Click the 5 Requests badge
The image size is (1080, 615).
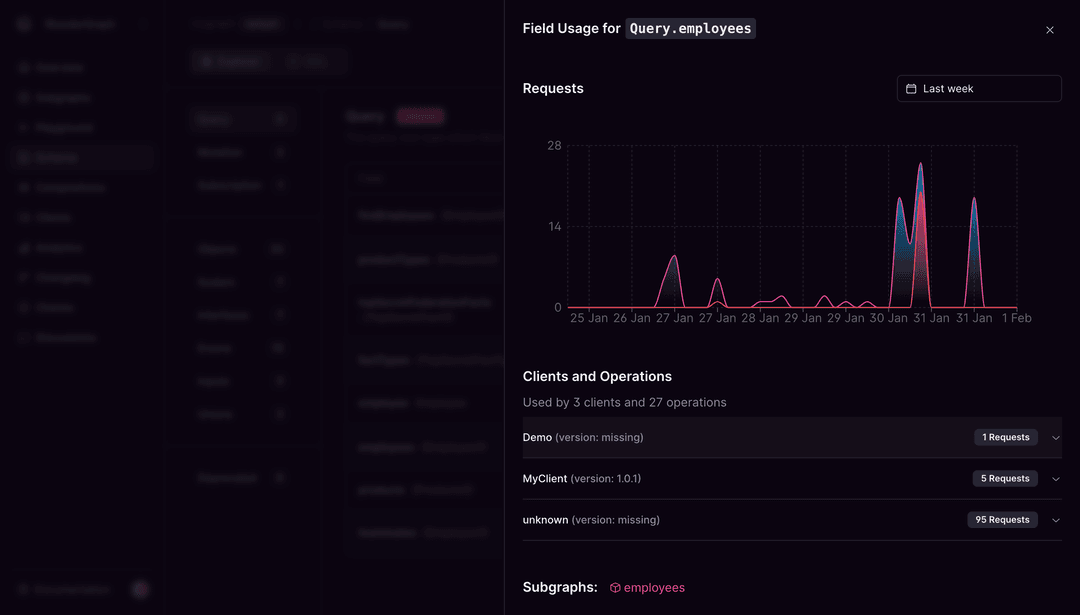1005,479
